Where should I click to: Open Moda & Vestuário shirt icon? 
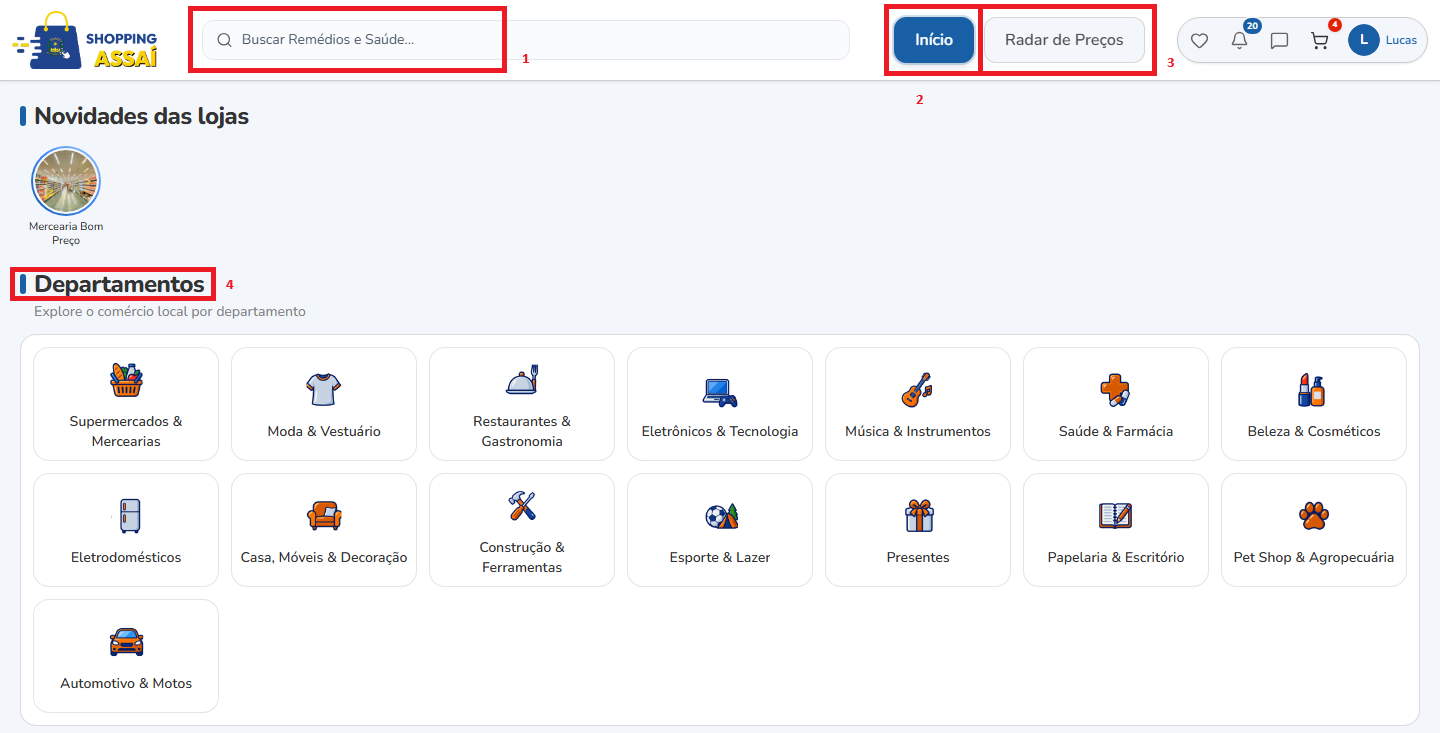[324, 390]
